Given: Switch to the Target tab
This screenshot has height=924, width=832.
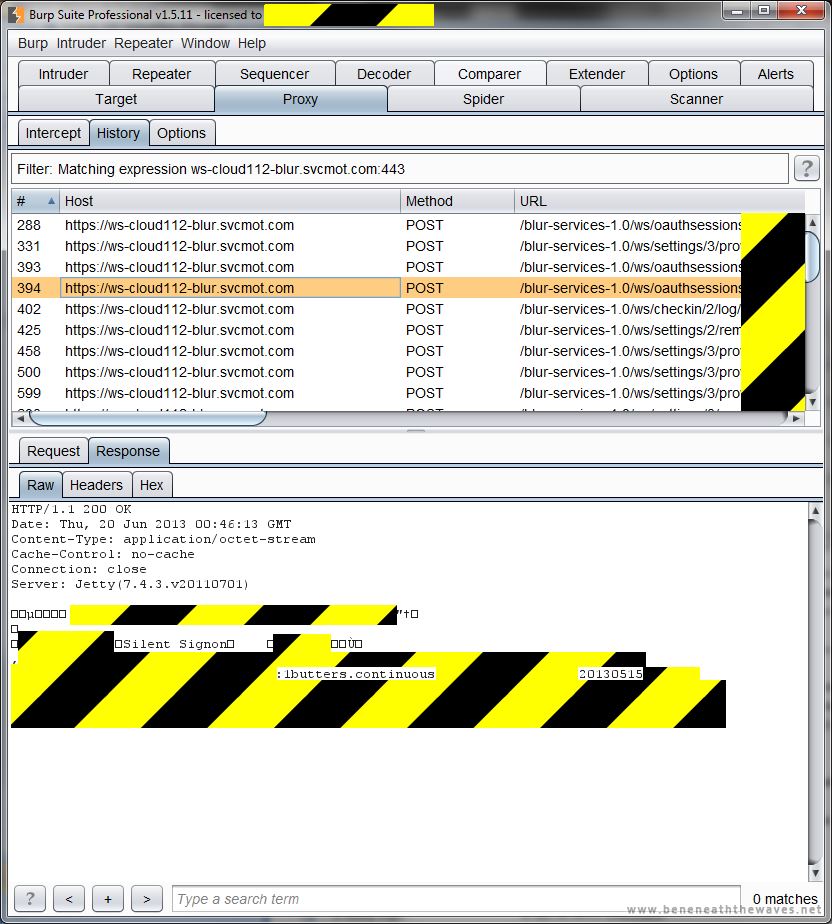Looking at the screenshot, I should tap(116, 99).
